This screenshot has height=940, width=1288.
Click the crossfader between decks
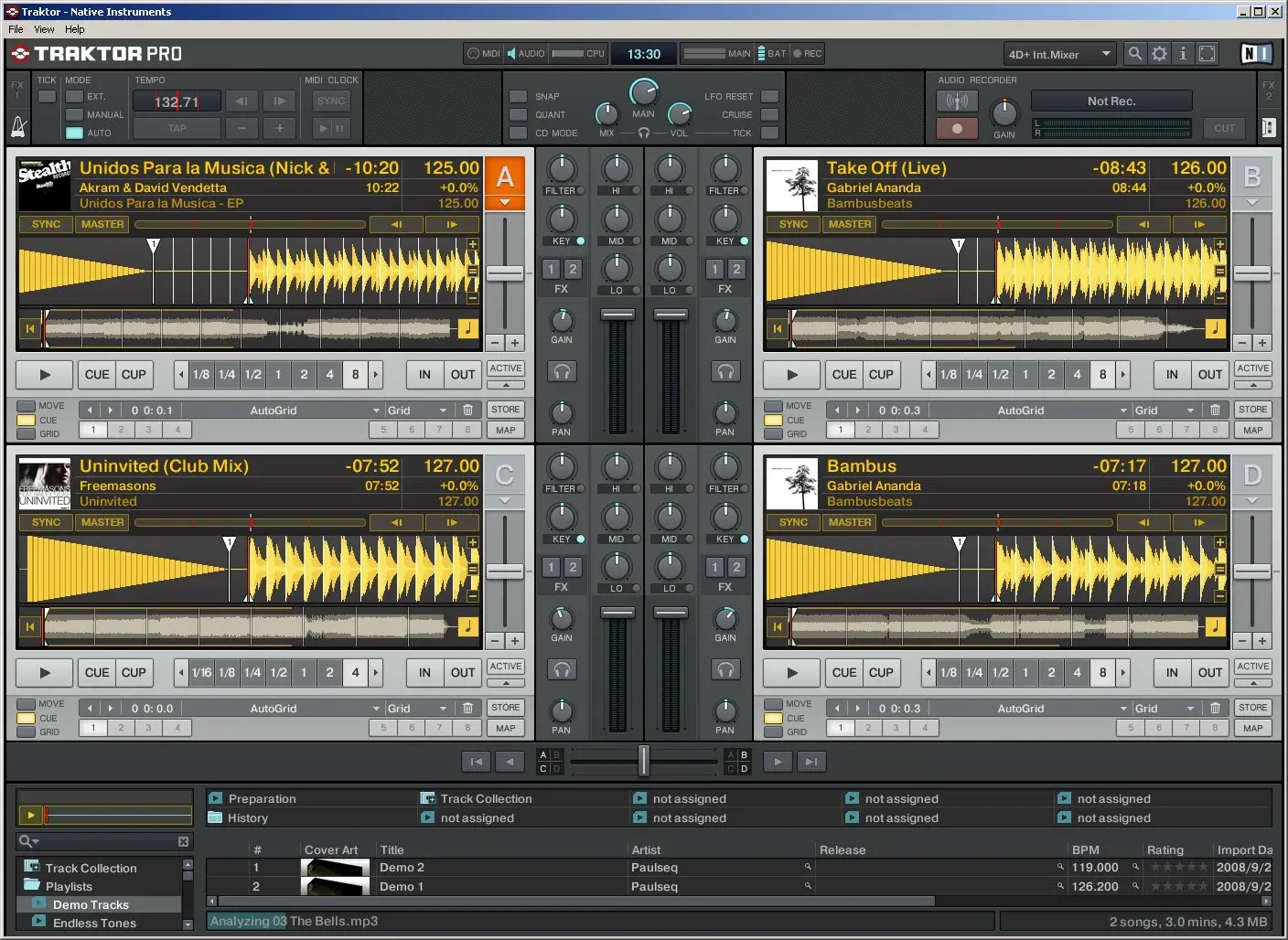click(x=643, y=761)
